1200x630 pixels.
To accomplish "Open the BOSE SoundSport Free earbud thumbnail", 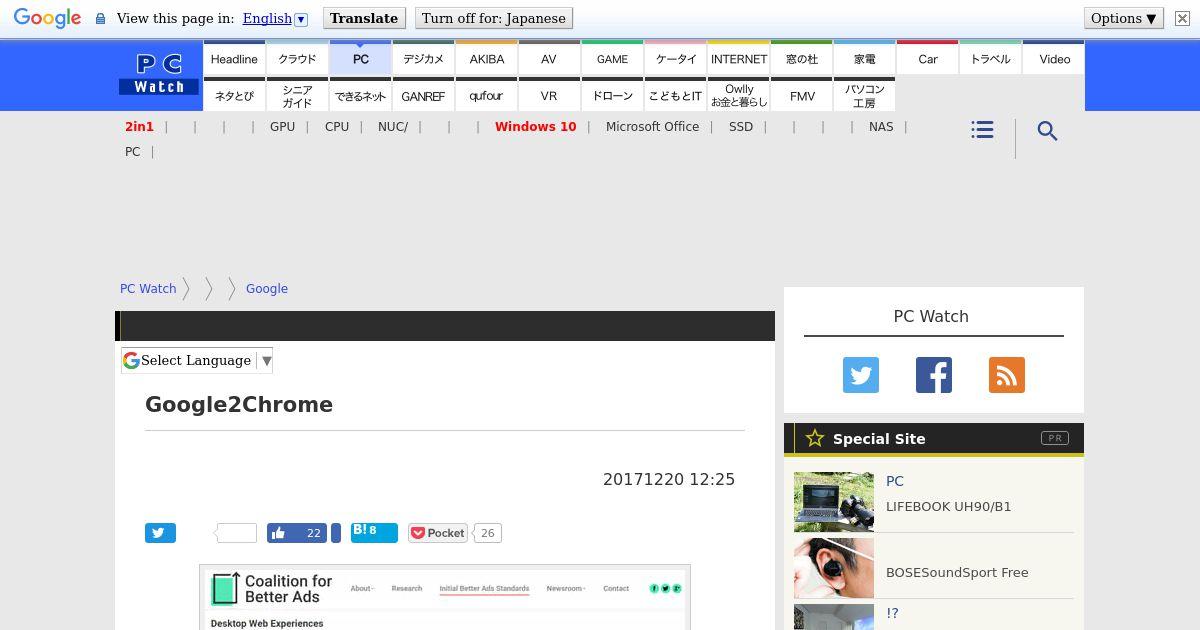I will [x=834, y=568].
